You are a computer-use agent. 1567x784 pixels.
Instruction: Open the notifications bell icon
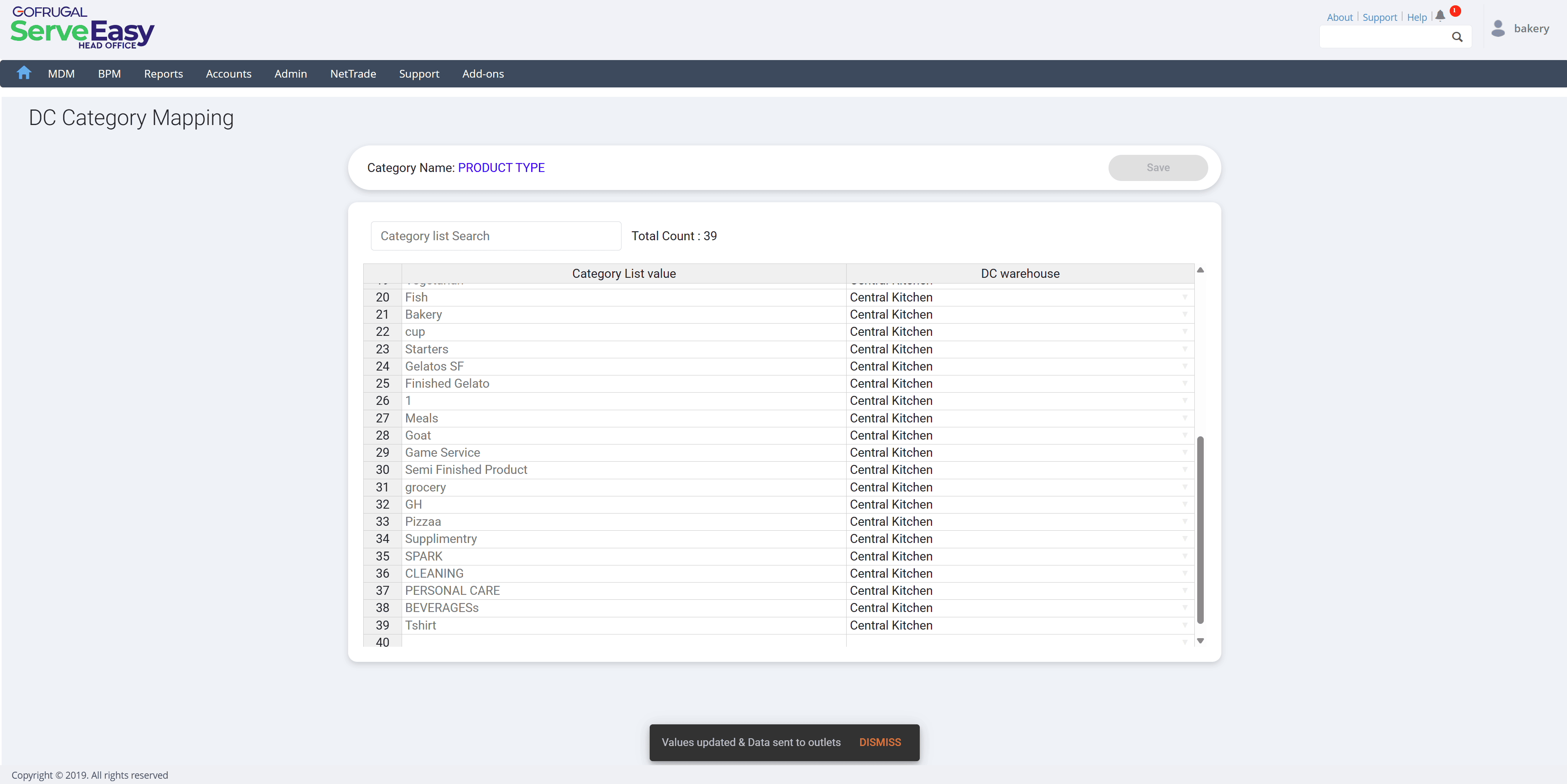tap(1440, 16)
